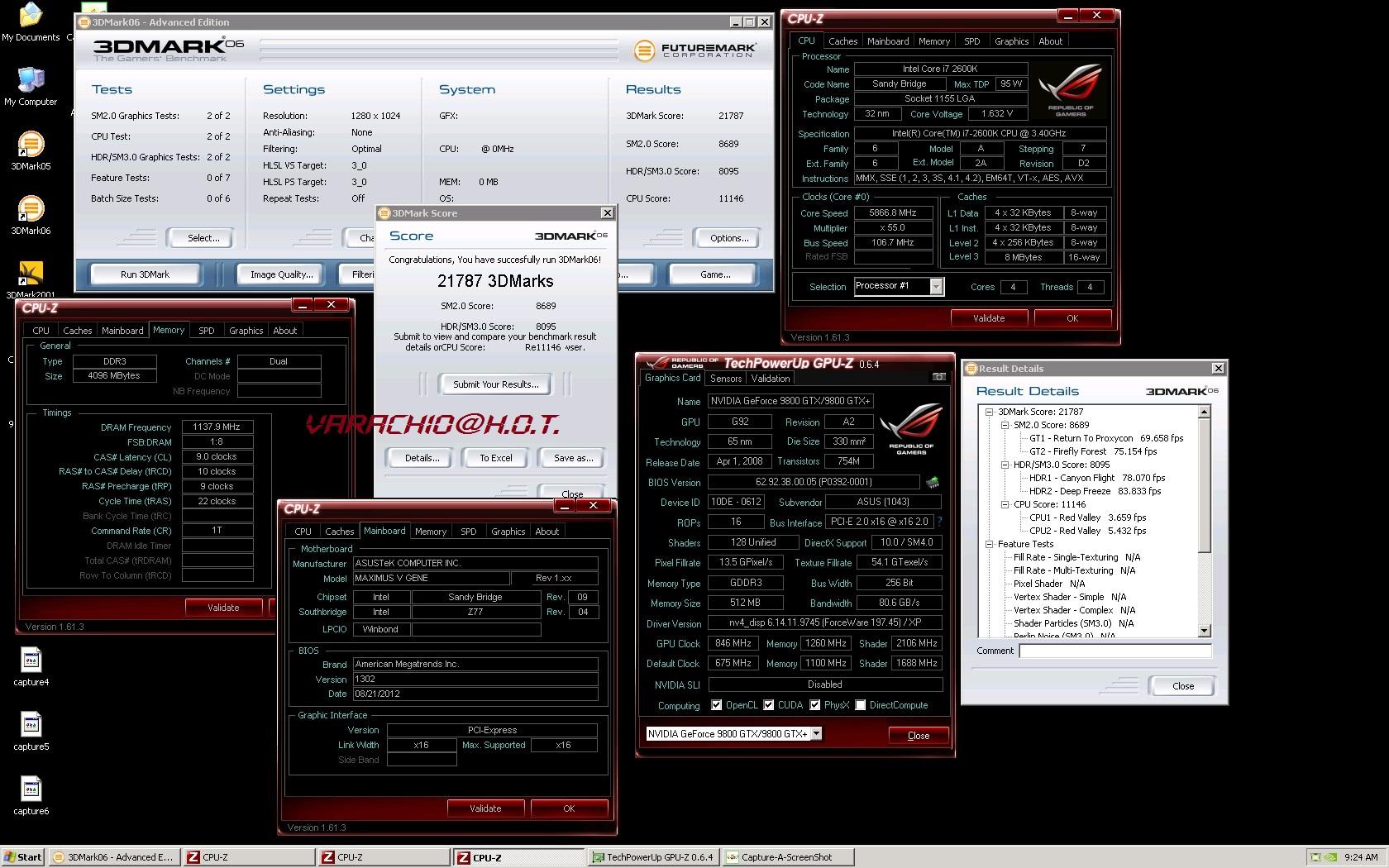Open the My Computer desktop icon
Screen dimensions: 1389x868
[x=31, y=86]
